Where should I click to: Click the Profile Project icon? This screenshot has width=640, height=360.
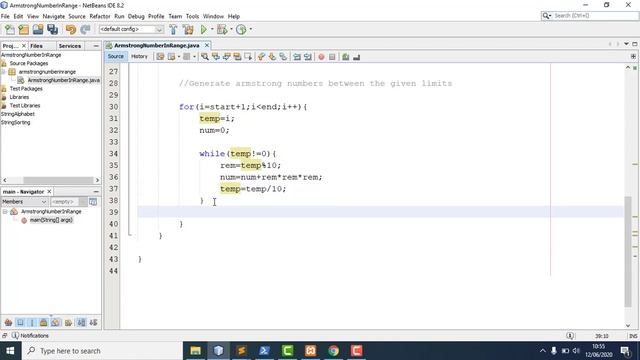tap(241, 29)
